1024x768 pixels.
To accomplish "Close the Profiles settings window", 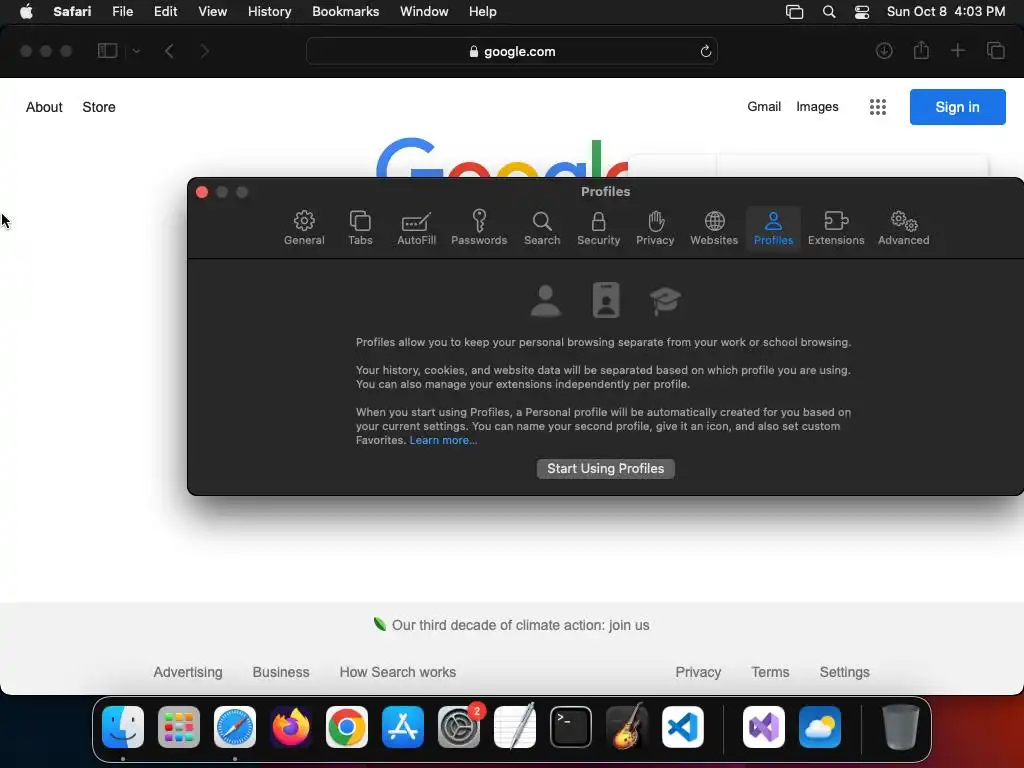I will point(202,192).
